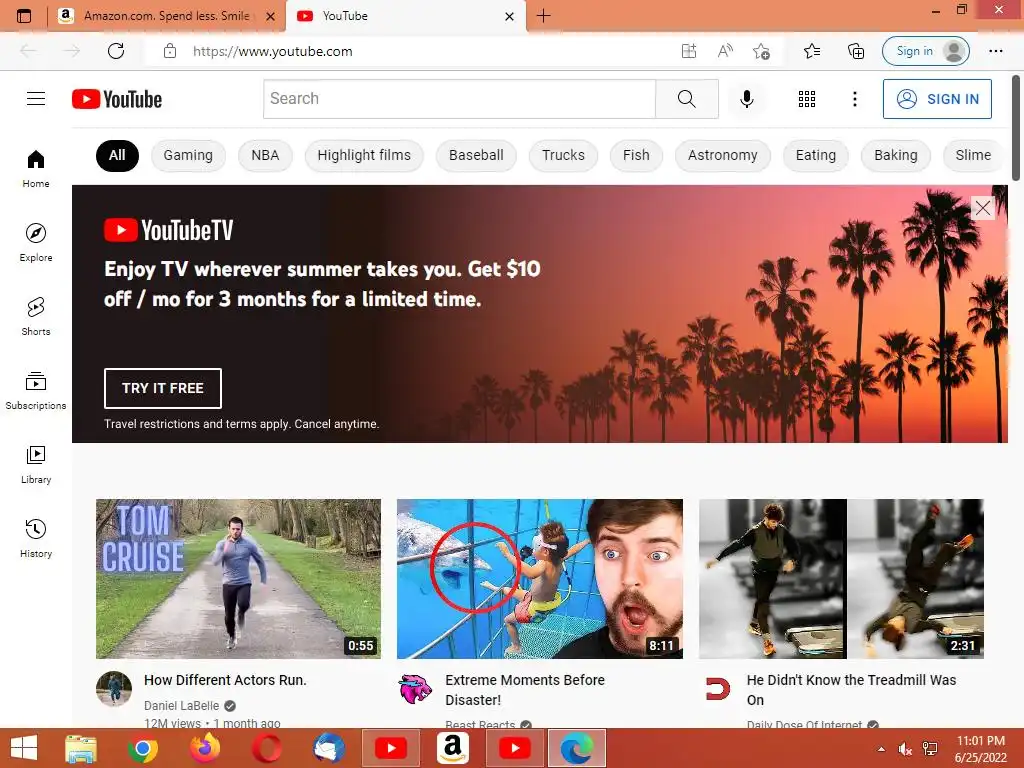Viewport: 1024px width, 768px height.
Task: Open Library in sidebar
Action: tap(36, 464)
